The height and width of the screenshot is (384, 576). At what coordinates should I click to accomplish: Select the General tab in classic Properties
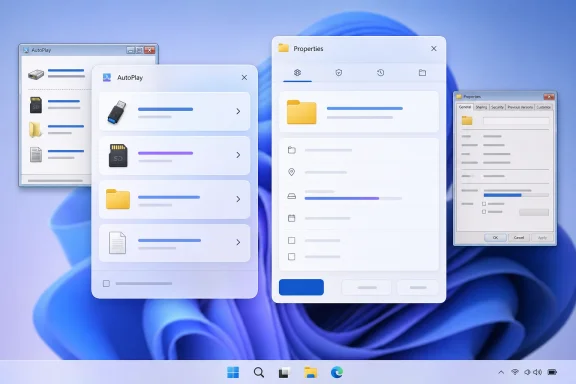click(465, 107)
